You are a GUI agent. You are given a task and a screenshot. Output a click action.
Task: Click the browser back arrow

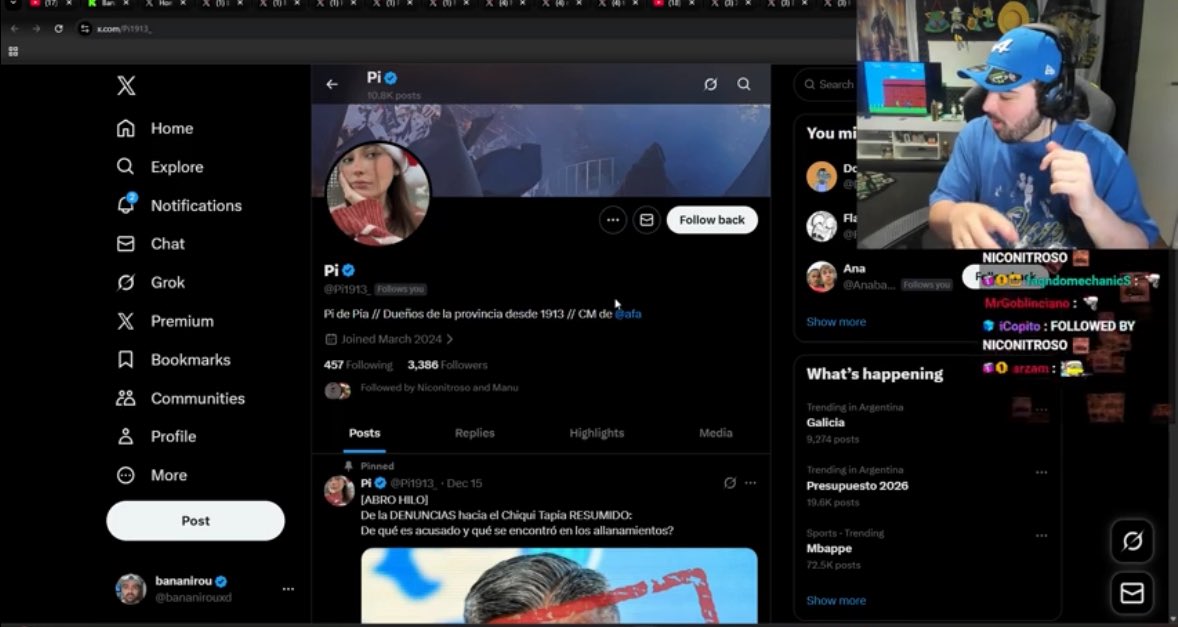(14, 29)
